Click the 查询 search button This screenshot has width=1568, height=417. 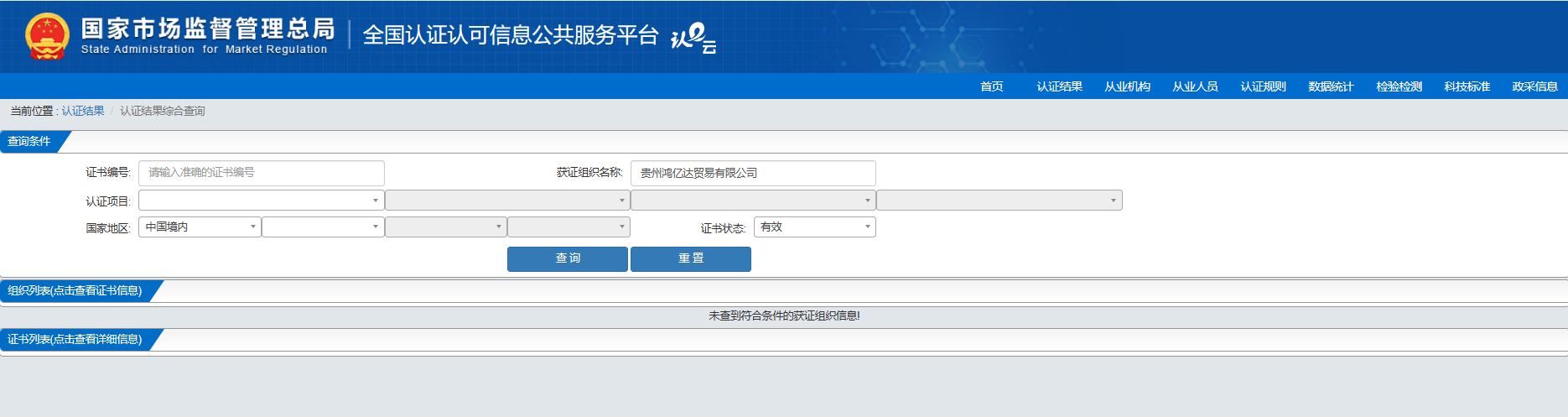pyautogui.click(x=568, y=258)
